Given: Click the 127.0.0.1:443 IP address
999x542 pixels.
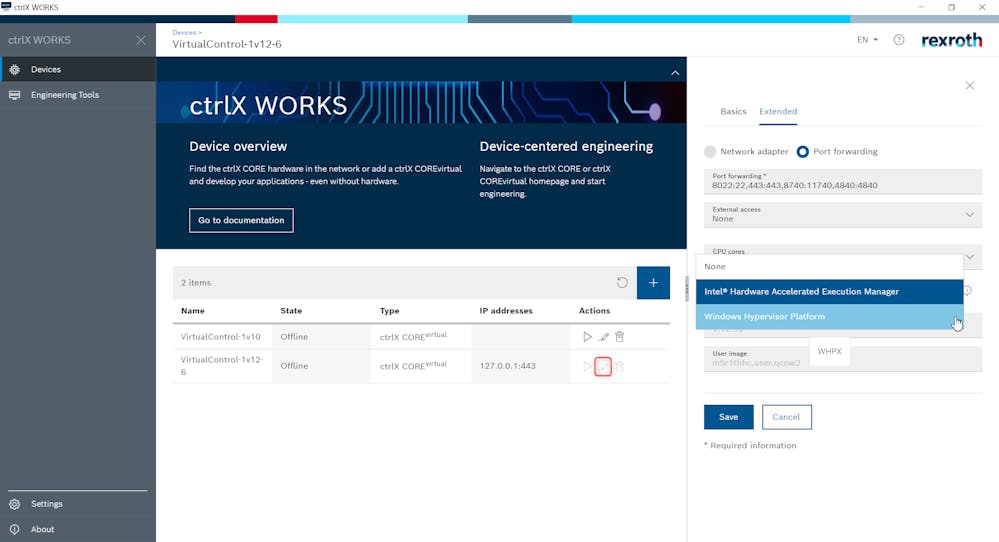Looking at the screenshot, I should tap(507, 366).
